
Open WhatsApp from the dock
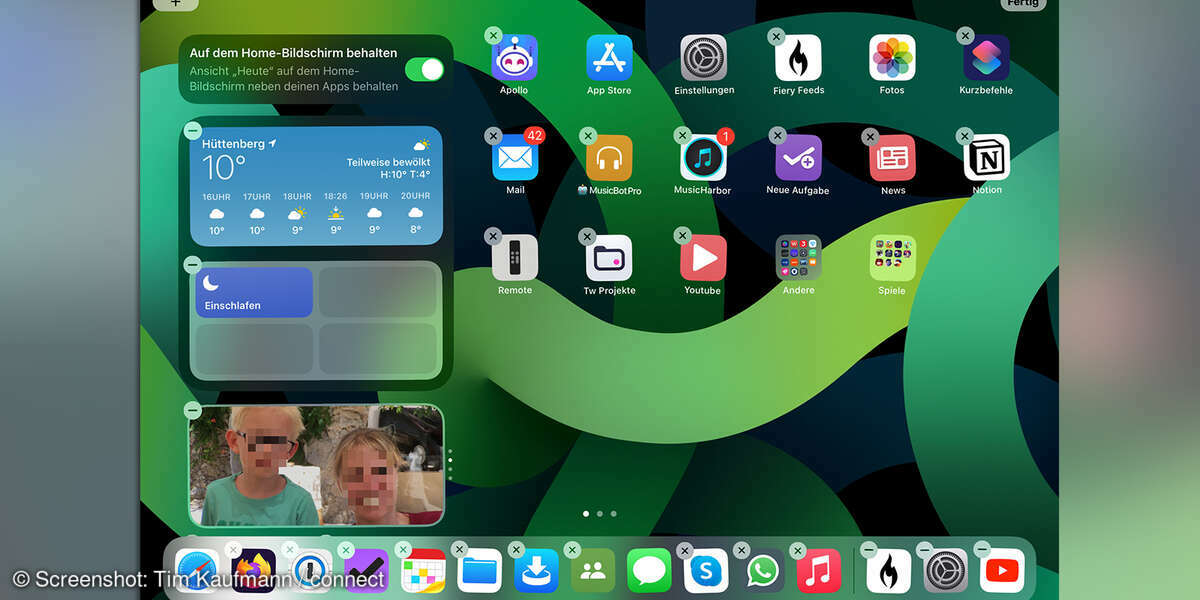[x=762, y=571]
